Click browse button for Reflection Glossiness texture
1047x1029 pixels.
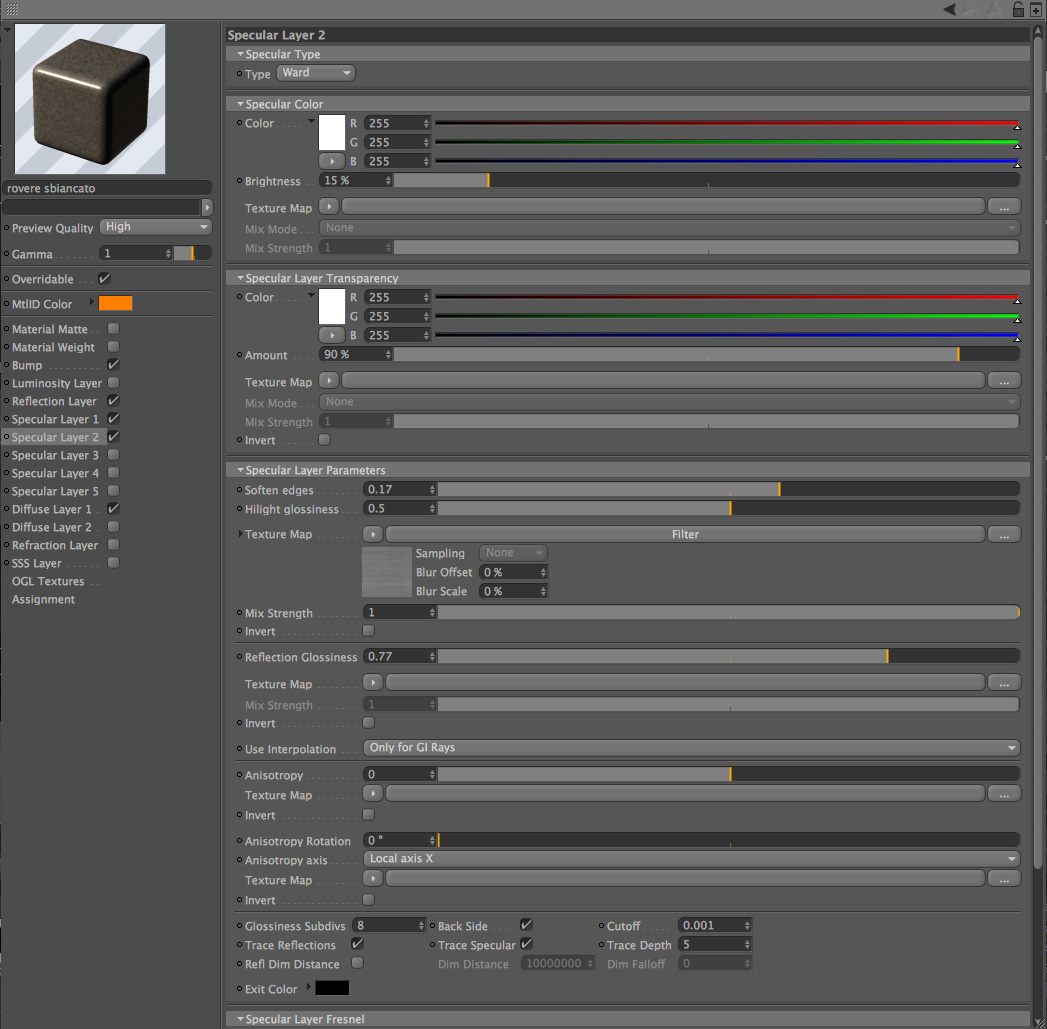click(x=1004, y=683)
